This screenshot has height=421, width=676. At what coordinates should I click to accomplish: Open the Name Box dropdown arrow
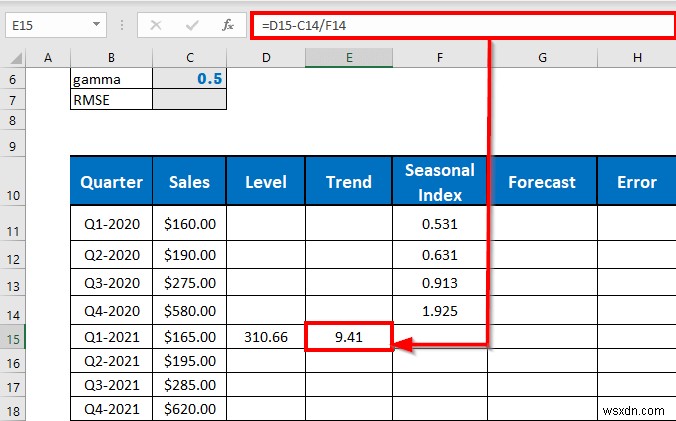pos(97,25)
